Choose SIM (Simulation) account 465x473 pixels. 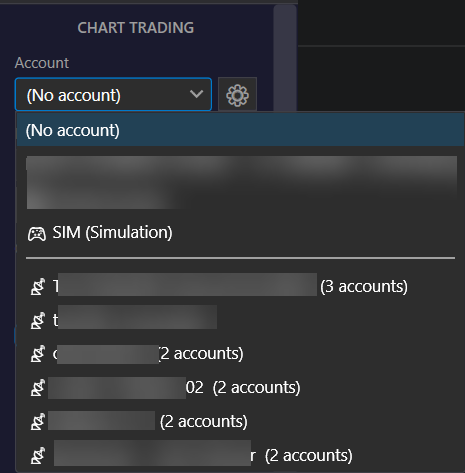point(241,233)
